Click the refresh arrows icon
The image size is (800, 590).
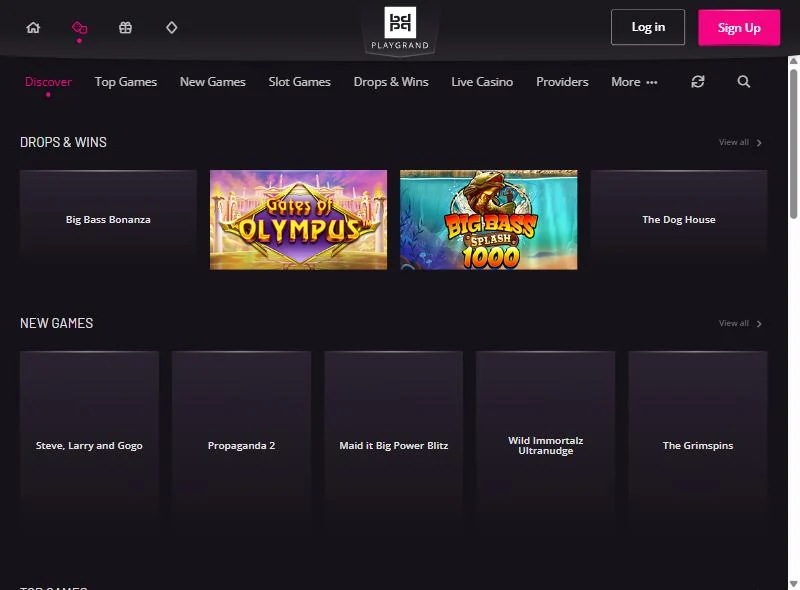[x=697, y=82]
